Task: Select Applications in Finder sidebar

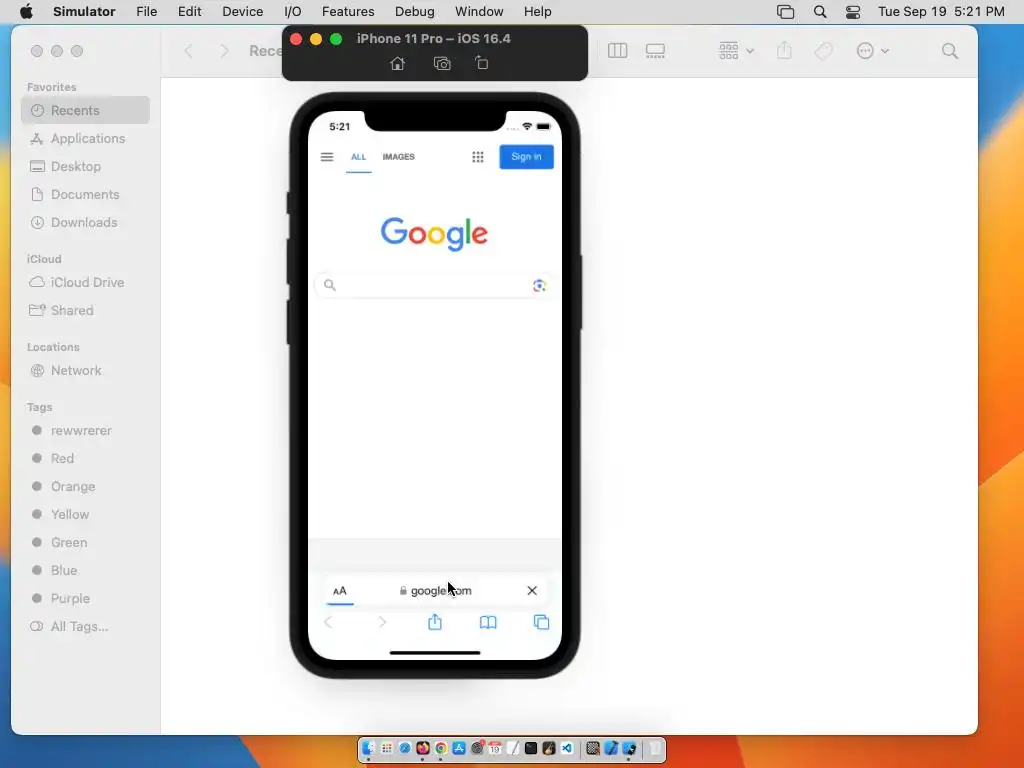Action: [x=86, y=138]
